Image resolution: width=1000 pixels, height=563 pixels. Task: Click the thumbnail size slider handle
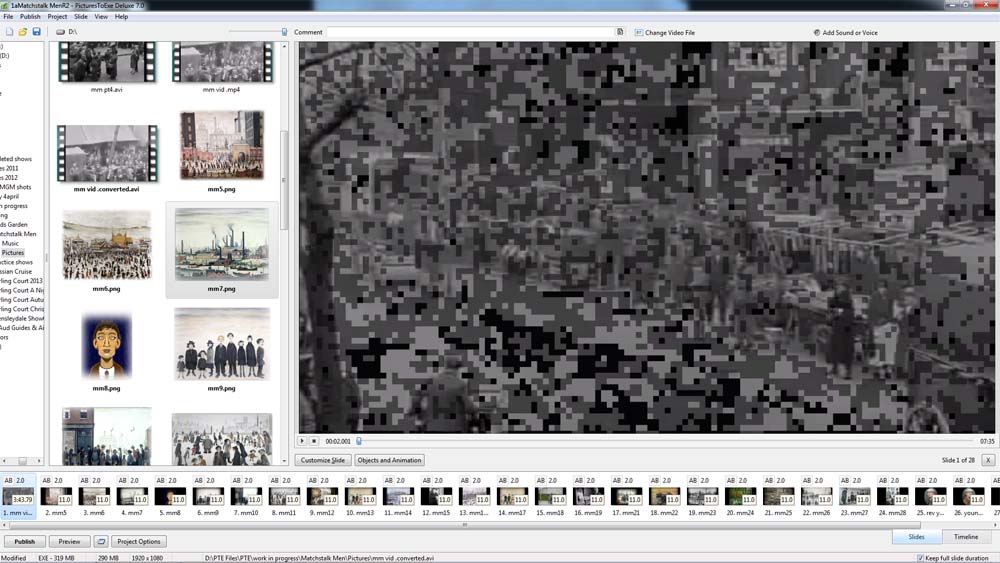284,31
